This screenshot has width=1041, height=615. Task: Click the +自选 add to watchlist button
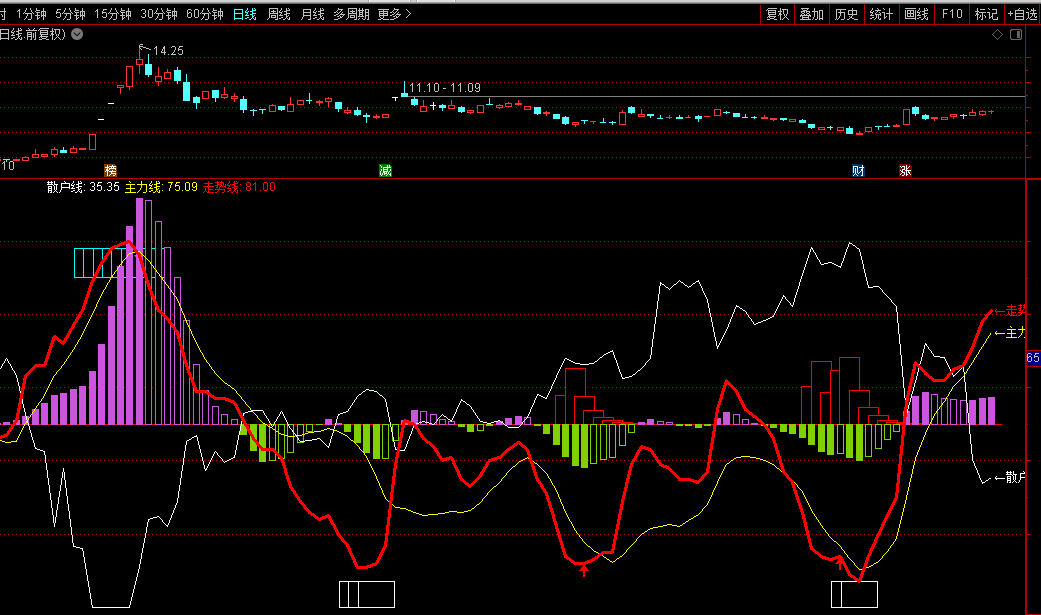pyautogui.click(x=1022, y=14)
